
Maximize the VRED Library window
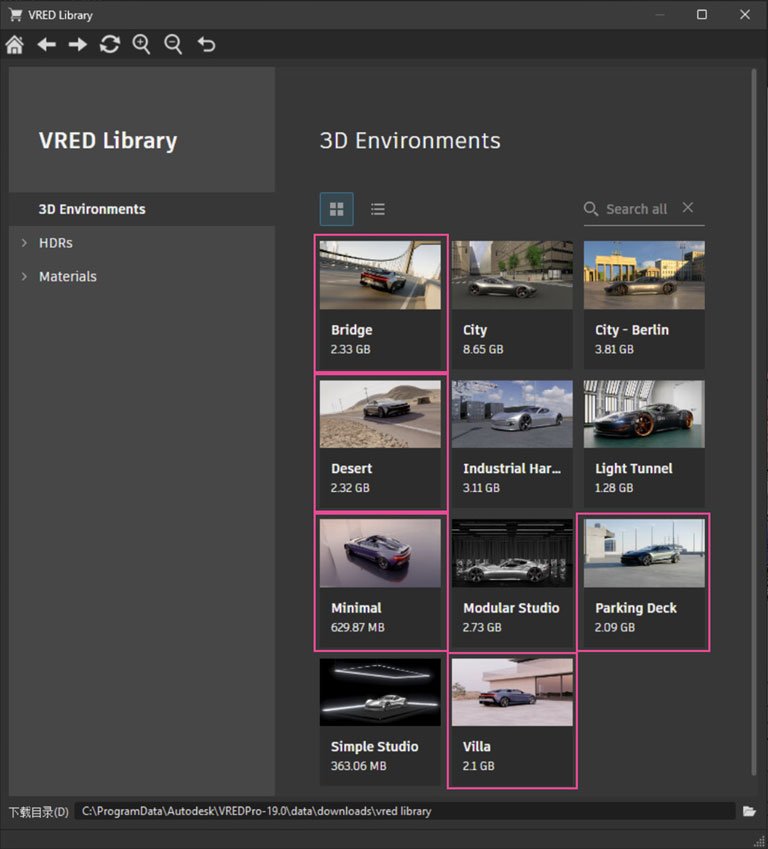[702, 15]
